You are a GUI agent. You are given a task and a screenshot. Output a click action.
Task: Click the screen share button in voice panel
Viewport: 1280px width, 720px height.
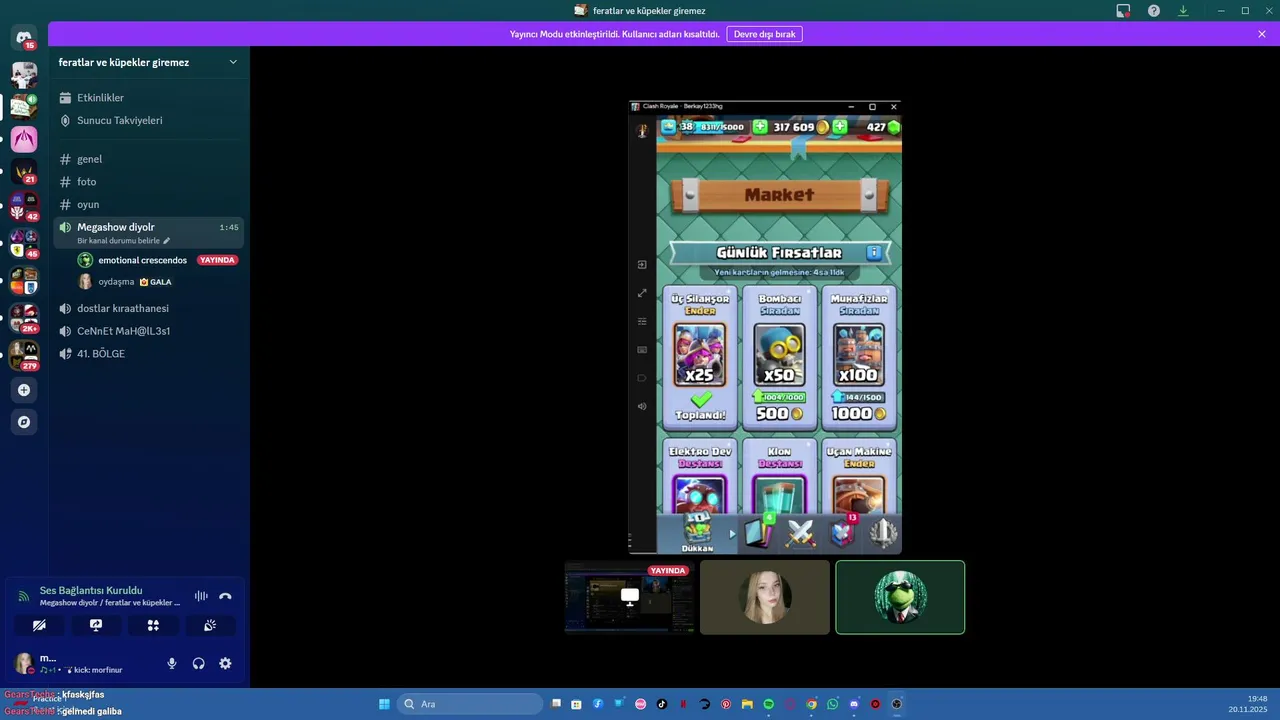96,625
